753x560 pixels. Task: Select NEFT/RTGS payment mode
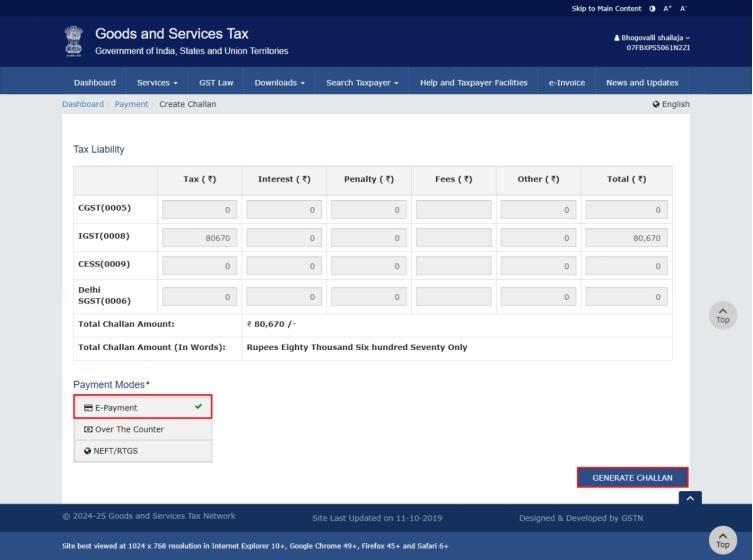pos(143,451)
